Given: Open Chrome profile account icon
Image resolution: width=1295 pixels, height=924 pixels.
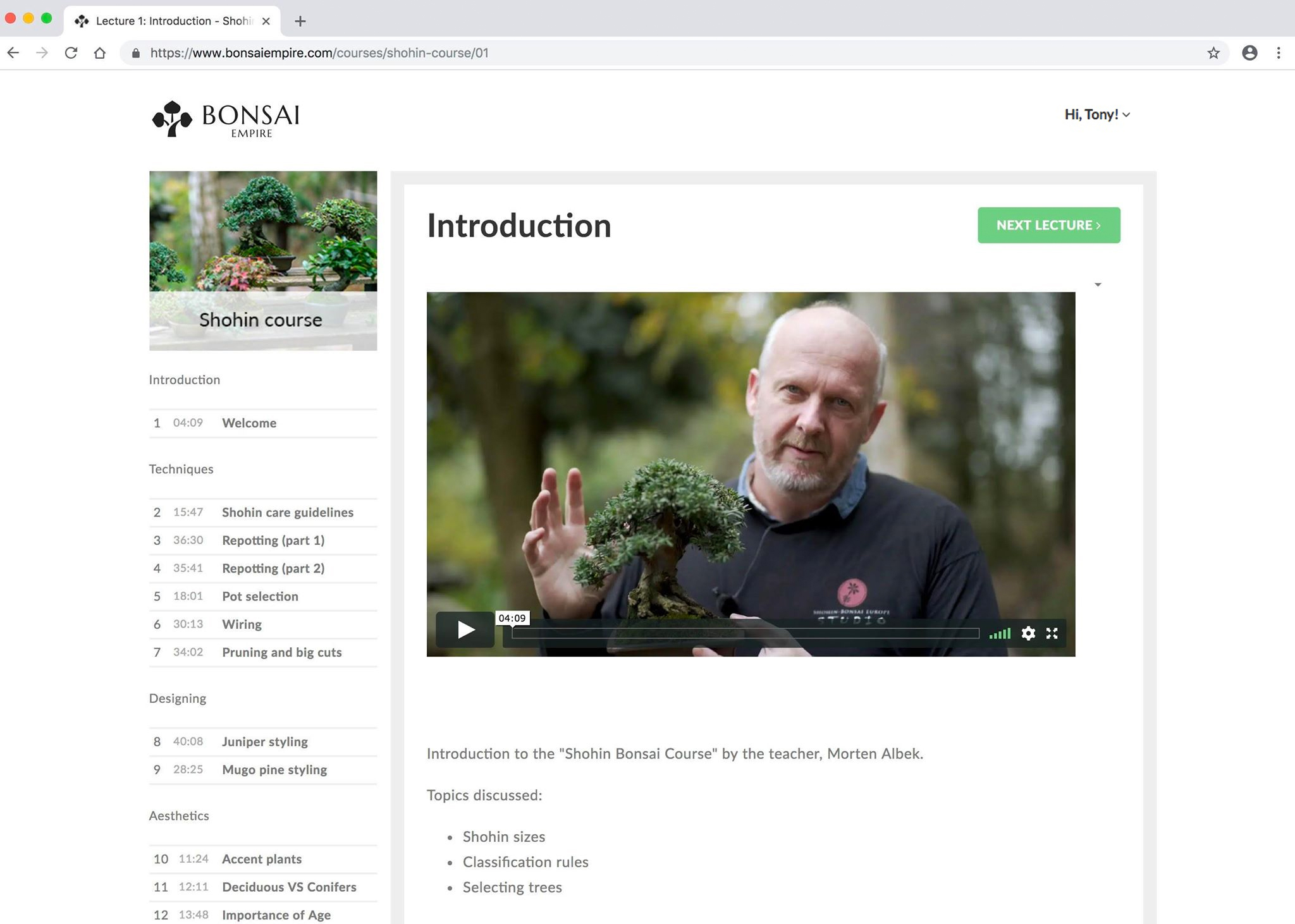Looking at the screenshot, I should 1249,53.
